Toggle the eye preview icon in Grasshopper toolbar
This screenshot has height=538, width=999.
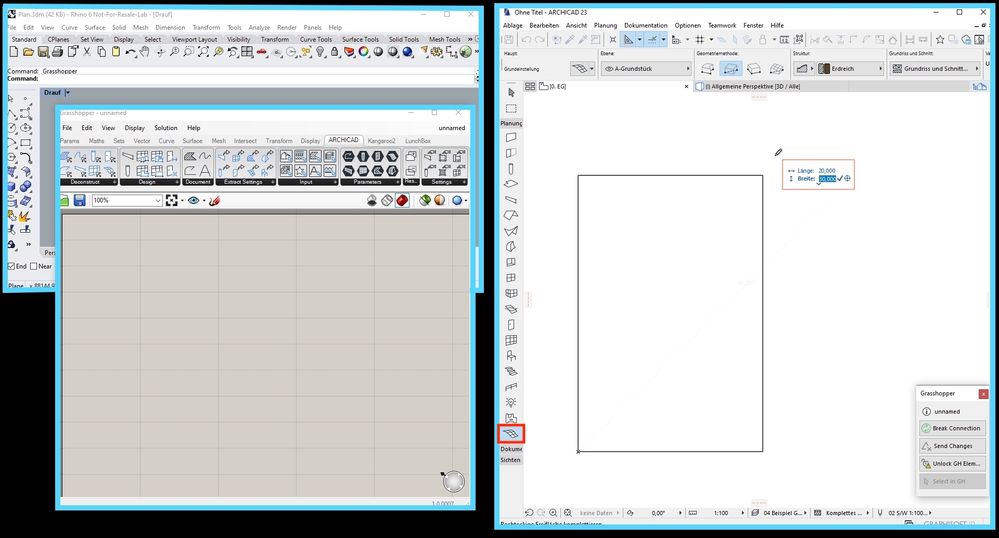tap(194, 200)
